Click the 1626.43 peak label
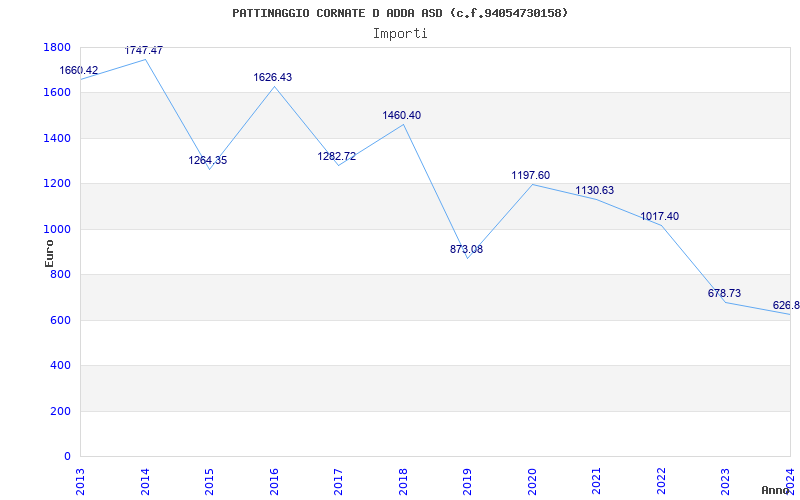 click(273, 78)
